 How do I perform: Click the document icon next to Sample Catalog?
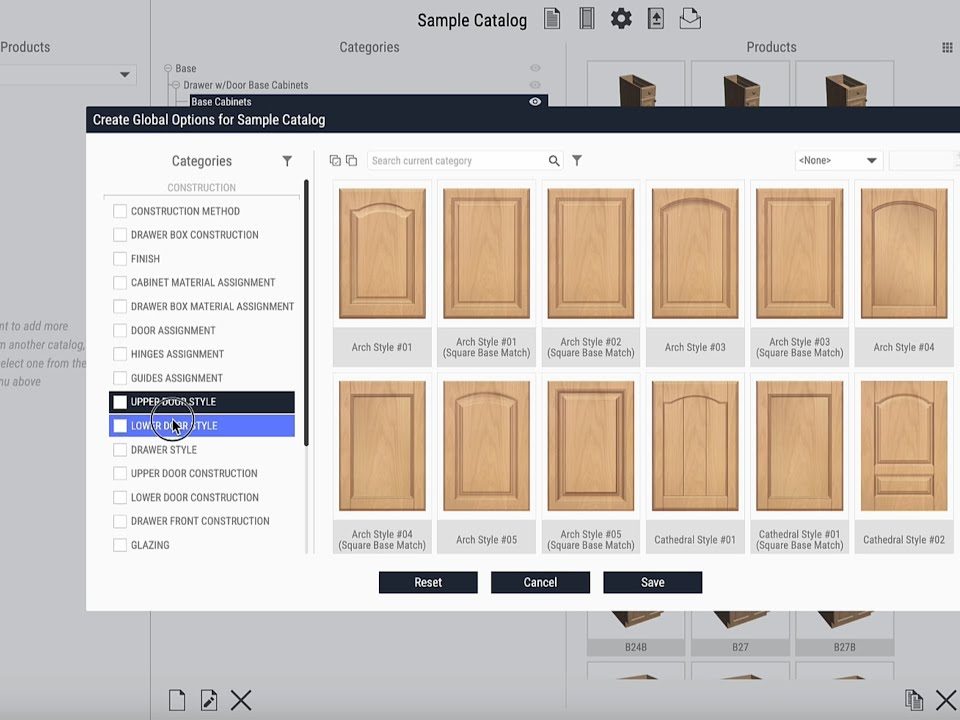(552, 19)
